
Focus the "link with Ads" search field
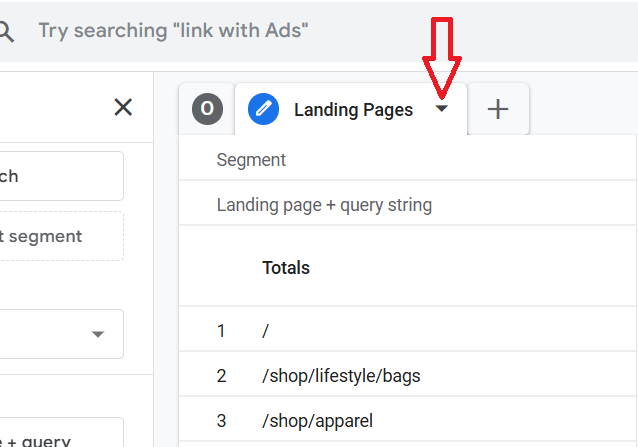point(300,30)
